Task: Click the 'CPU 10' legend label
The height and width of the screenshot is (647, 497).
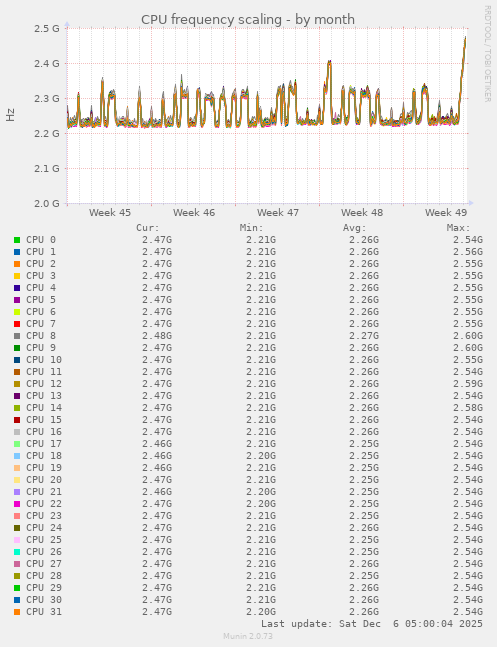Action: click(44, 360)
